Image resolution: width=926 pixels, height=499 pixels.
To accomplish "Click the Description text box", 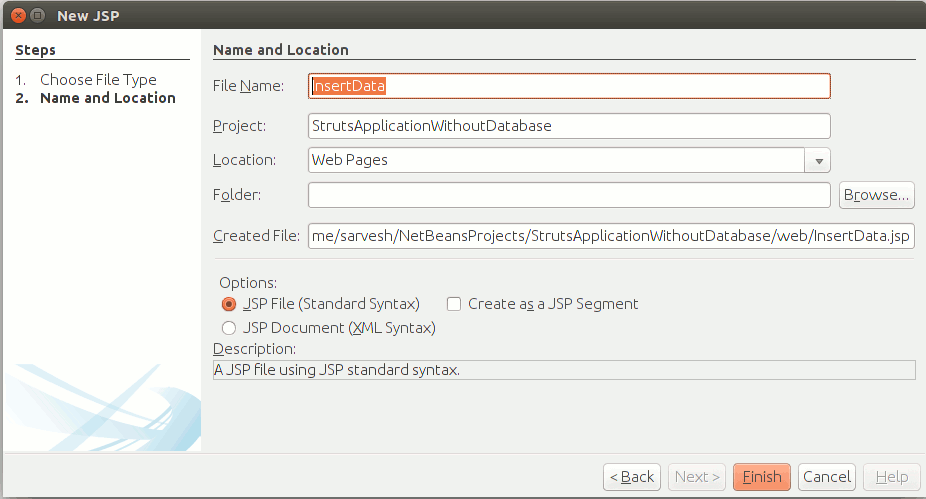I will pos(564,370).
